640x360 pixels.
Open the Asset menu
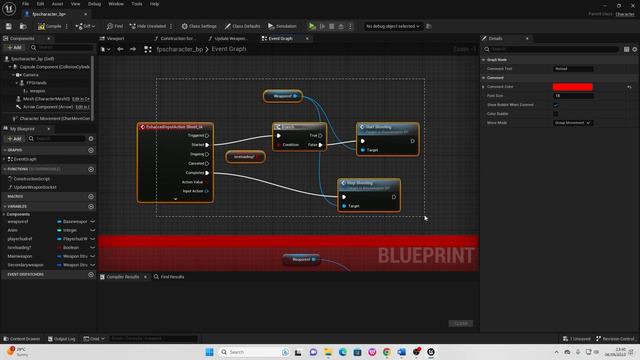click(57, 4)
